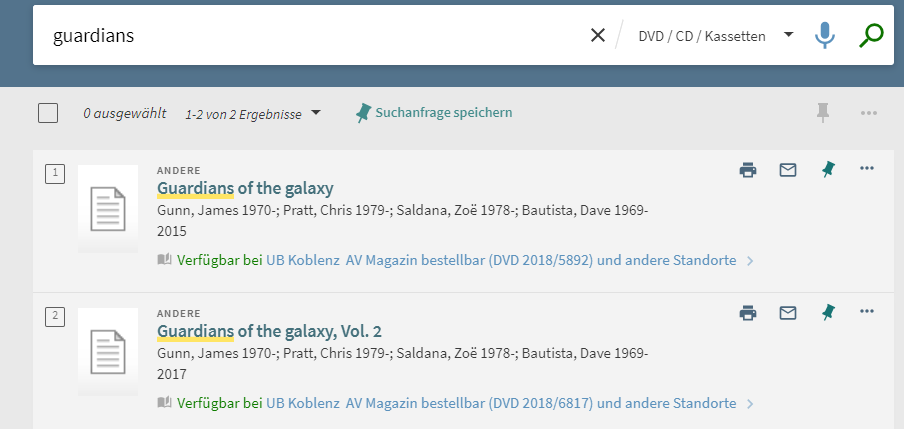904x429 pixels.
Task: Click into the search input containing guardians
Action: (x=300, y=36)
